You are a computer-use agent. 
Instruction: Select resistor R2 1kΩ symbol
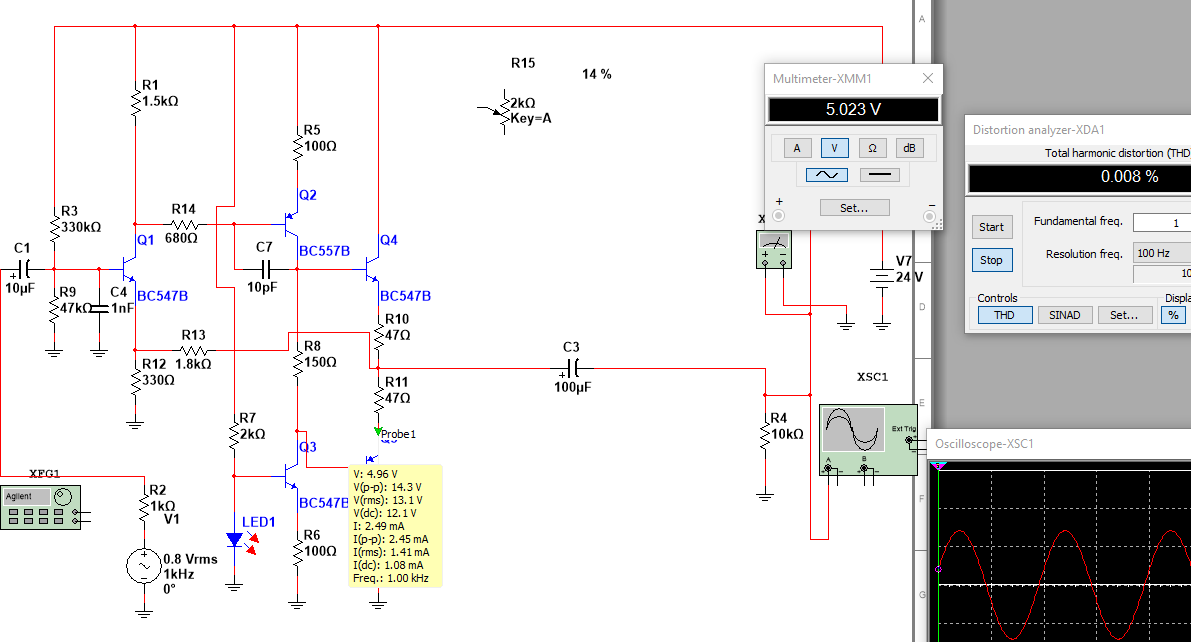tap(144, 506)
